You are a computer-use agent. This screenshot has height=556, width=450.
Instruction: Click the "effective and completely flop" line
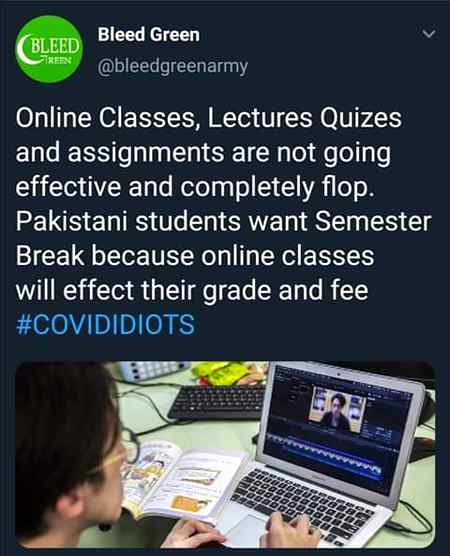click(x=195, y=187)
